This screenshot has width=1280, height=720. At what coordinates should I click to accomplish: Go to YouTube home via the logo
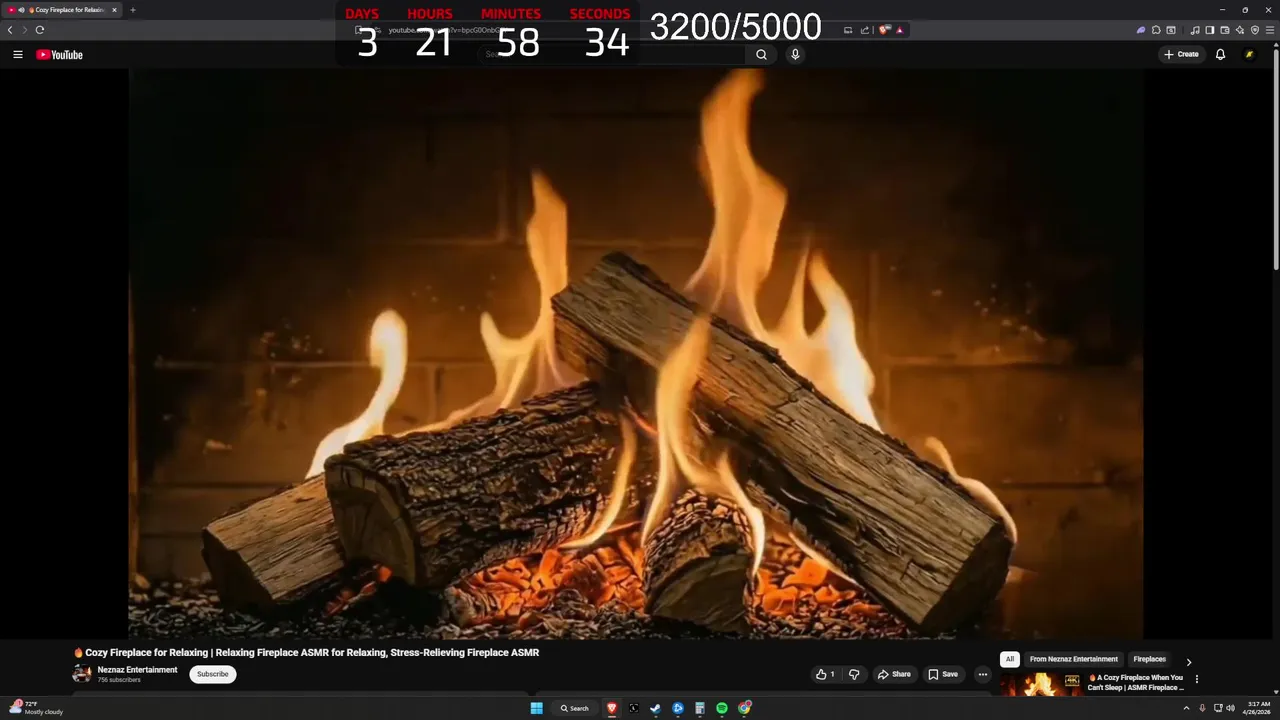coord(60,55)
